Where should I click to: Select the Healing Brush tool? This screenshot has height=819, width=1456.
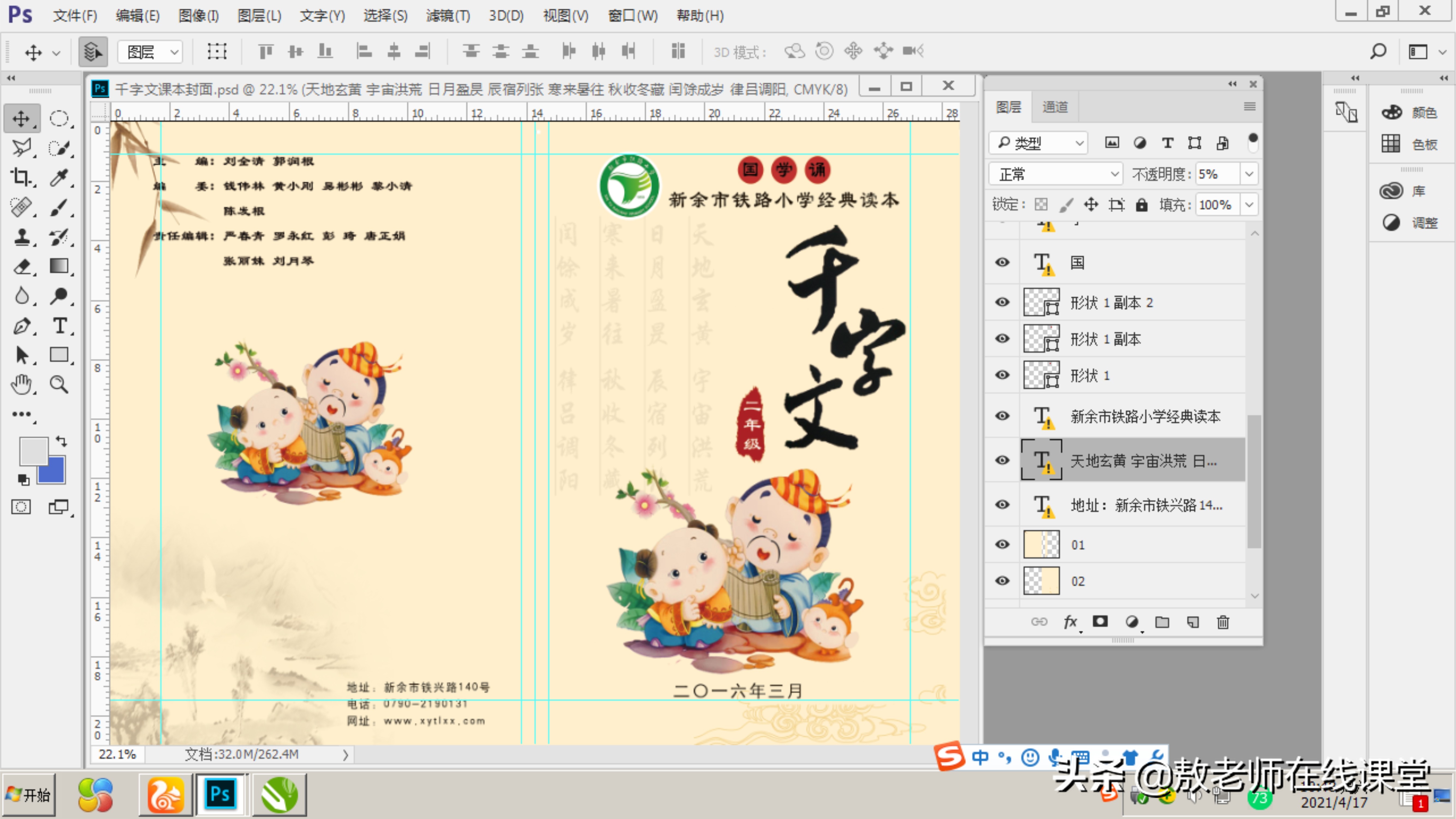pos(22,207)
